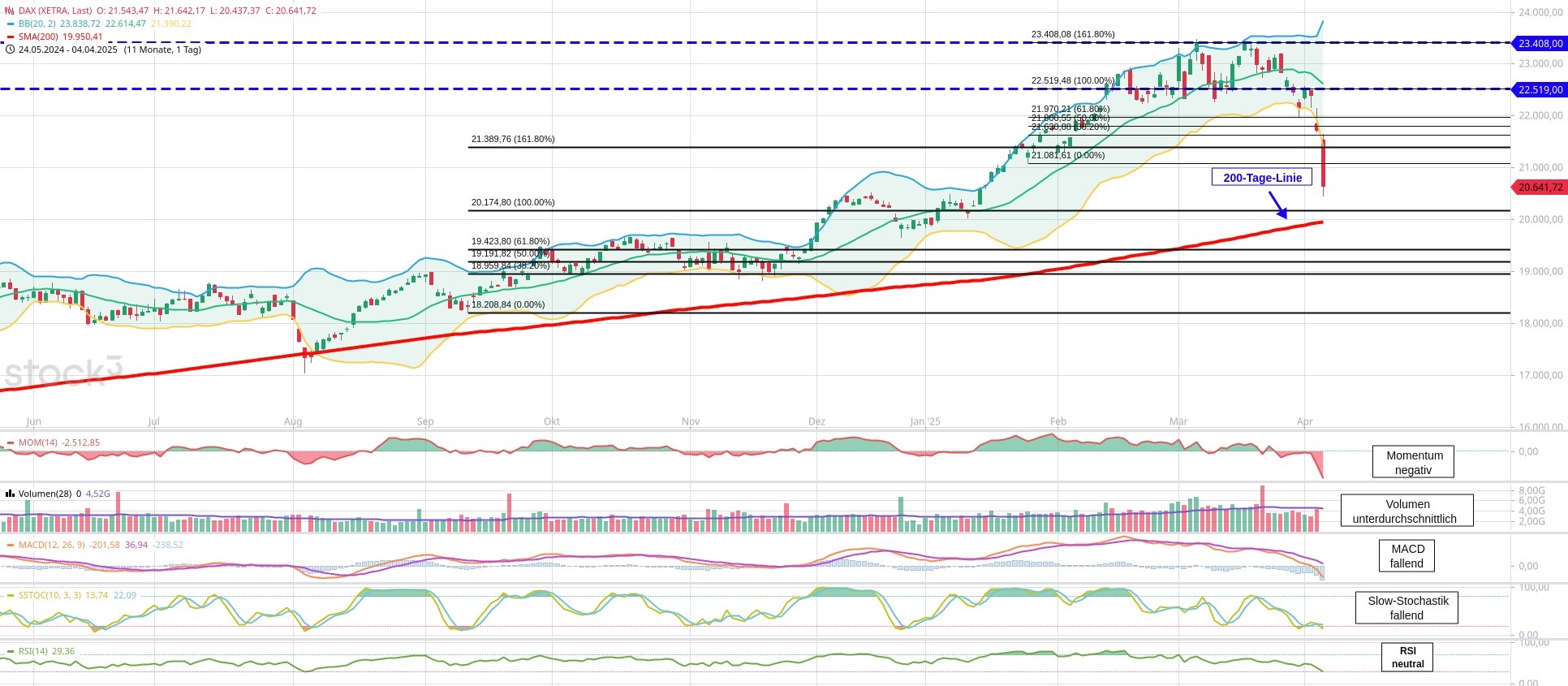Click the Momentum negativ note
1568x686 pixels.
point(1413,462)
